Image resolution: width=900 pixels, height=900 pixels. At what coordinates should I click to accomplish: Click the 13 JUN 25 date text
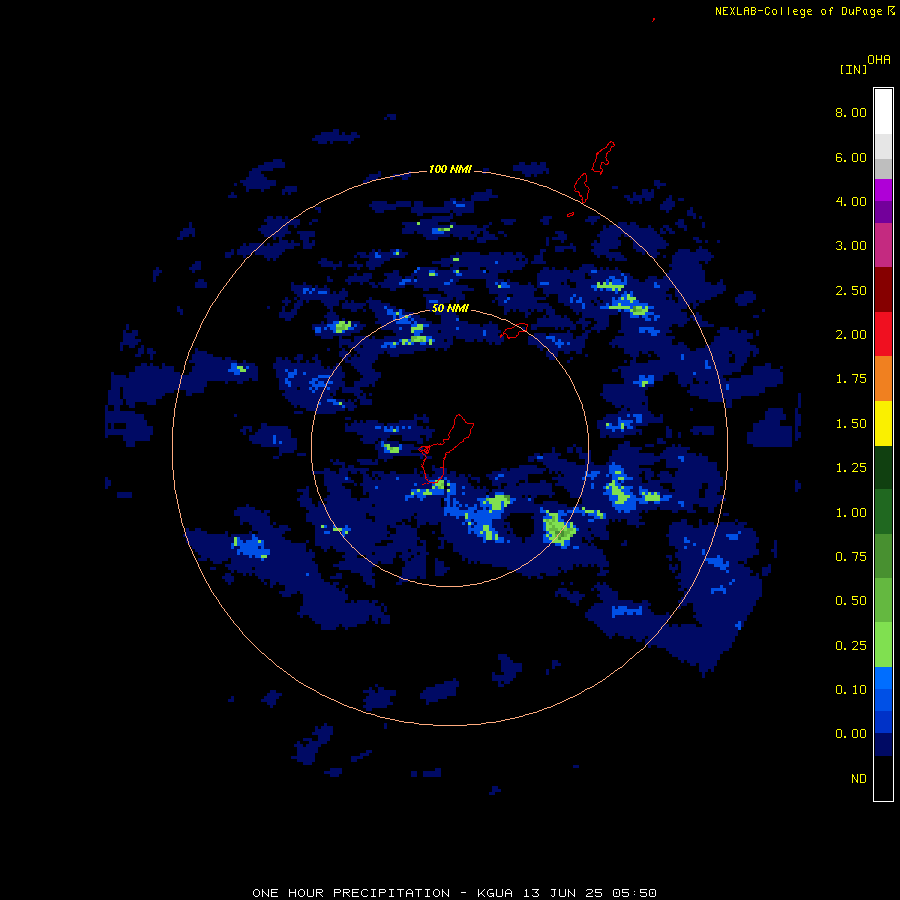pyautogui.click(x=562, y=893)
